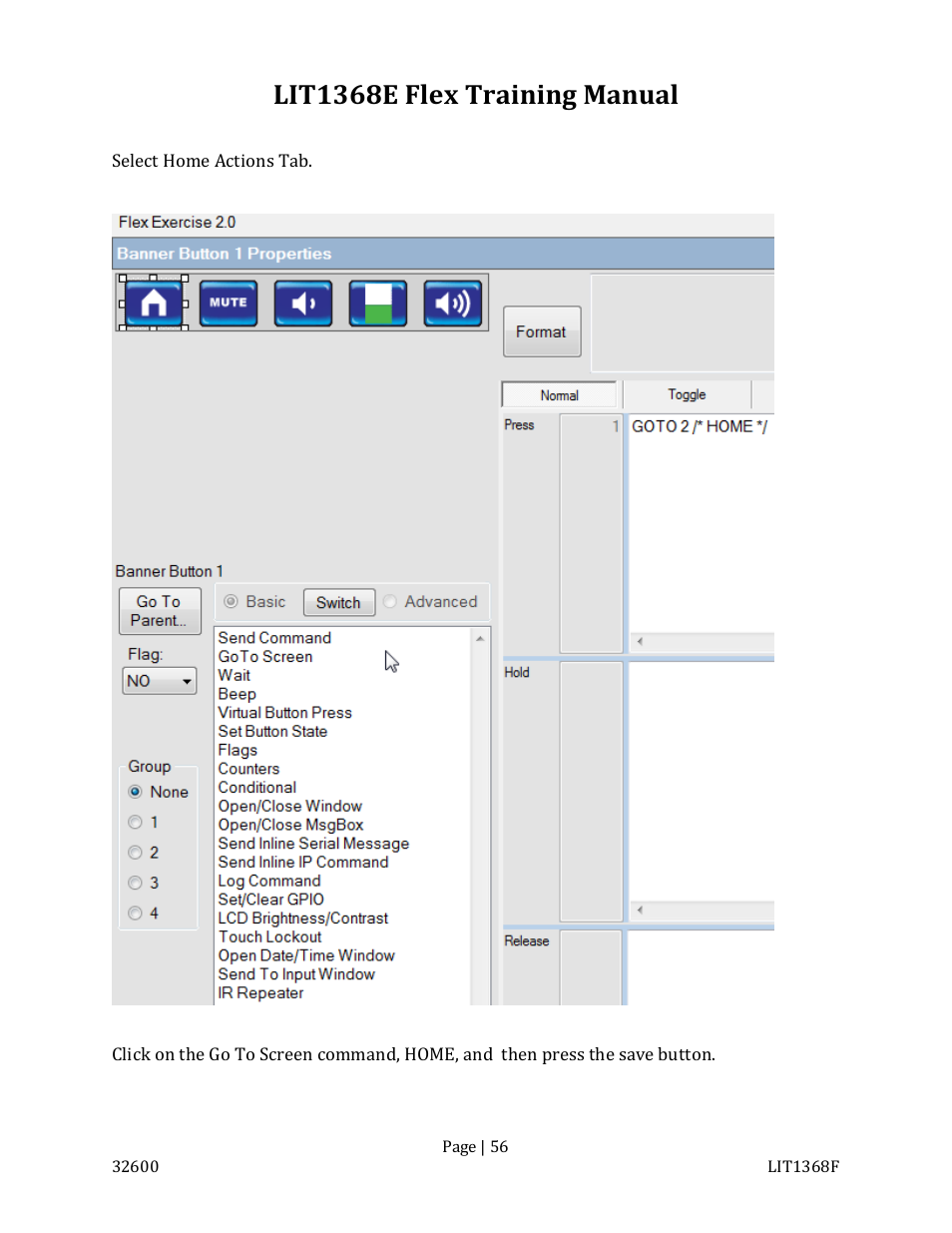Select Set Button State command
This screenshot has height=1233, width=952.
tap(272, 732)
